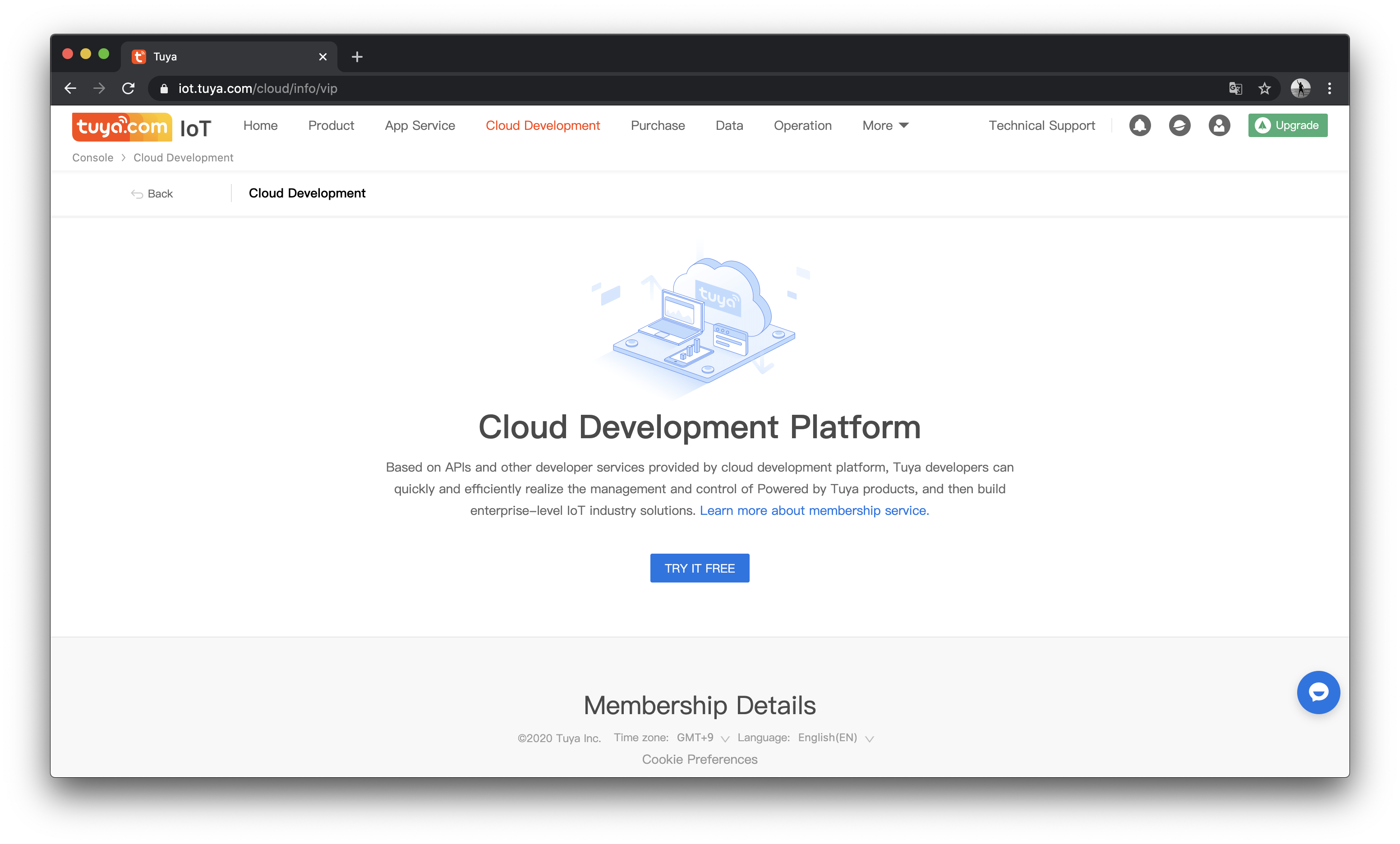The image size is (1400, 844).
Task: Go to the Purchase menu item
Action: click(658, 125)
